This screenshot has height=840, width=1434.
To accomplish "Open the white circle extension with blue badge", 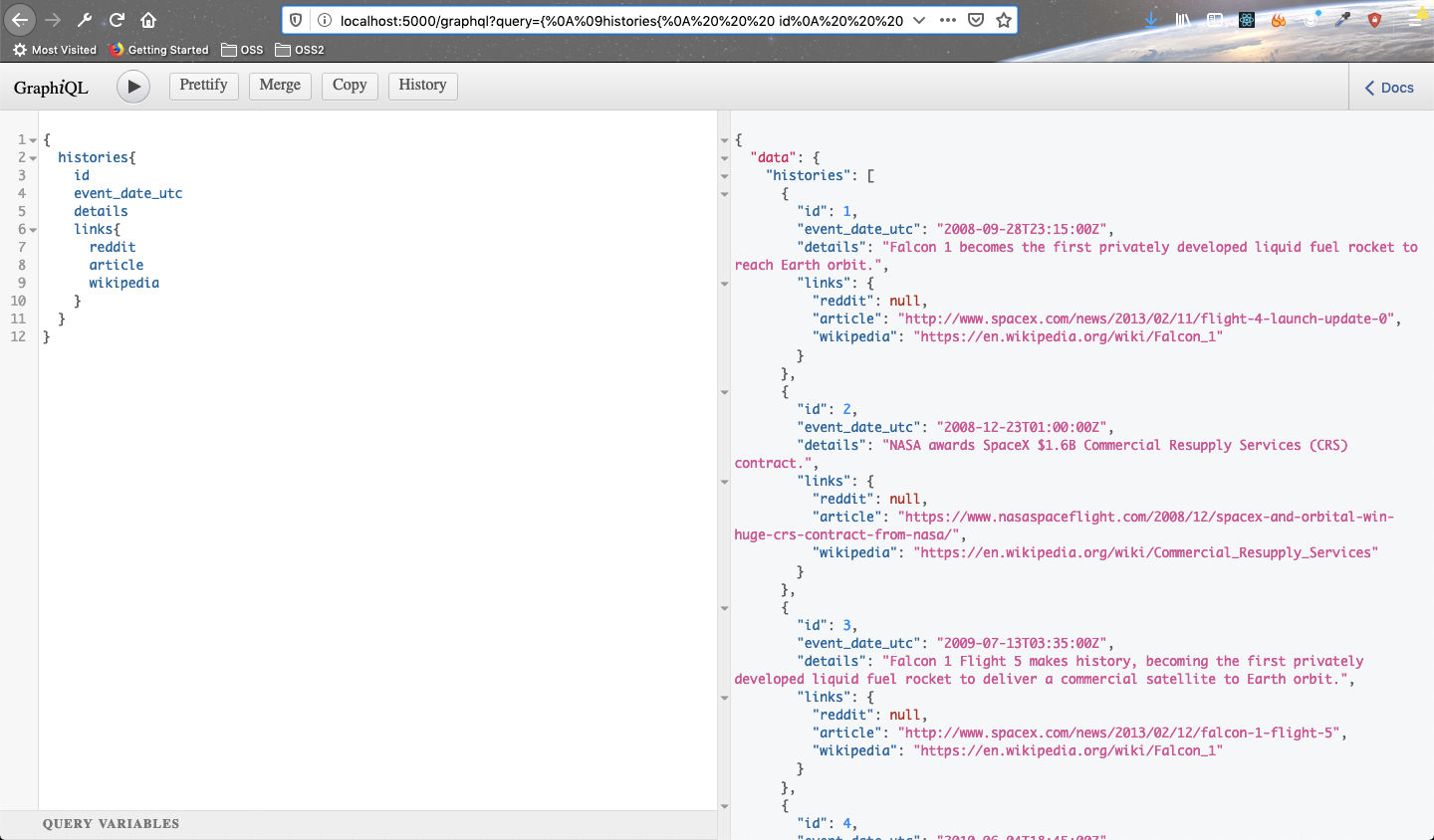I will click(x=1312, y=20).
